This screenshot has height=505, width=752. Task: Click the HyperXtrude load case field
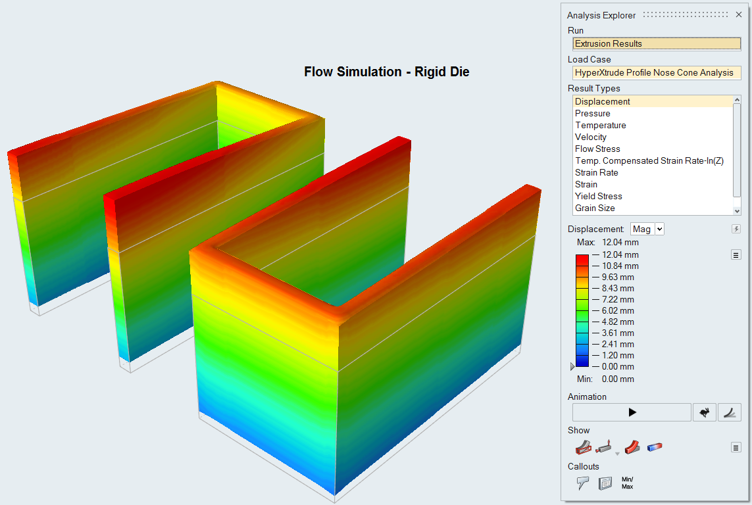point(656,73)
